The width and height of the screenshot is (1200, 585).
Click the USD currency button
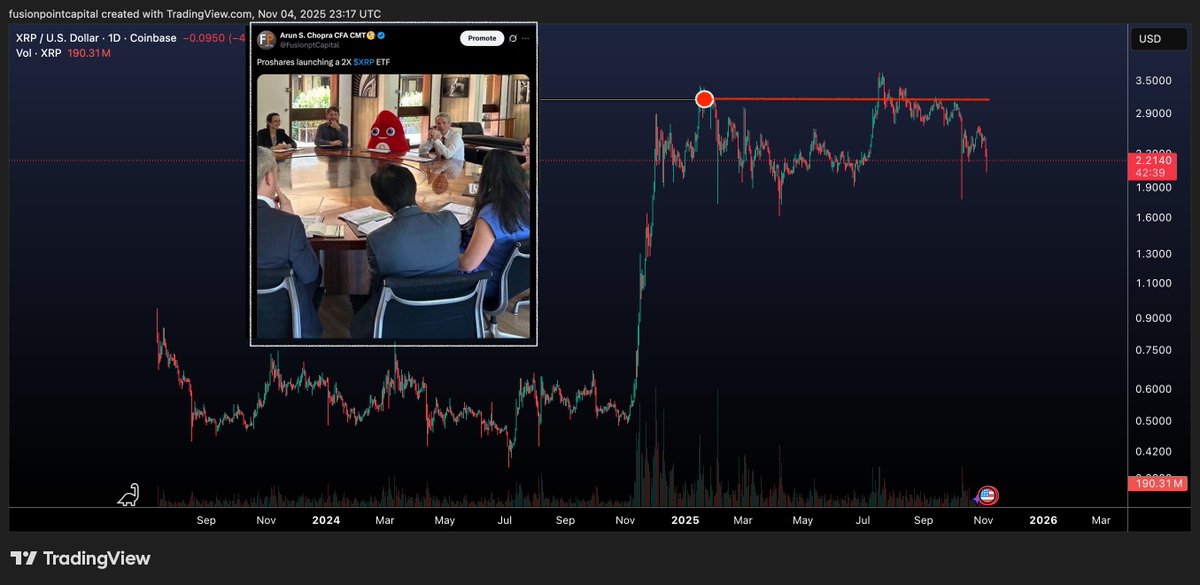pyautogui.click(x=1160, y=39)
